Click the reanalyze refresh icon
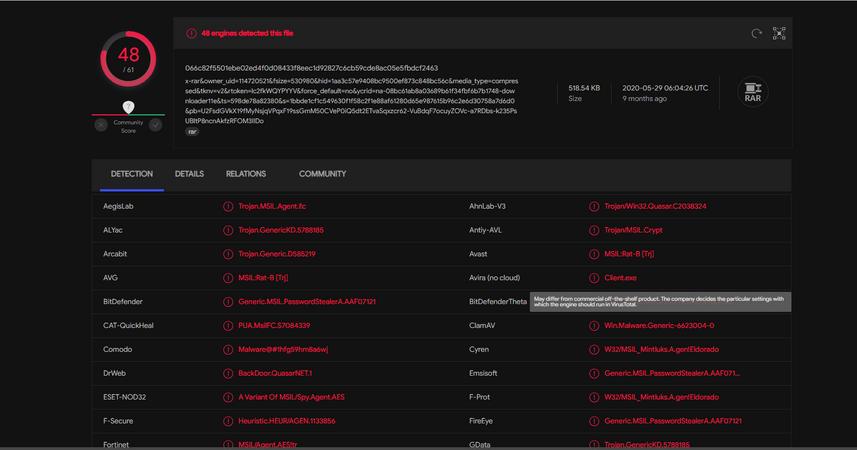Screen dimensions: 857x450 [x=756, y=33]
